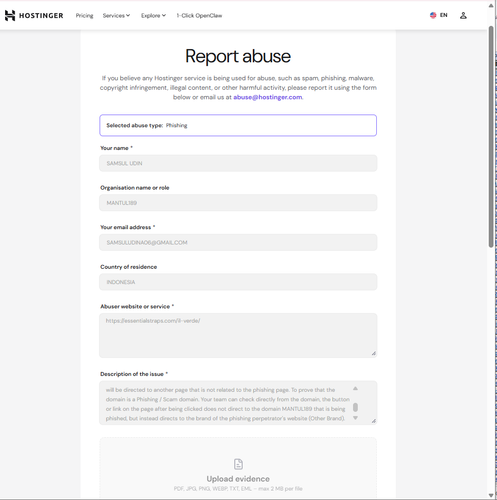This screenshot has width=497, height=500.
Task: Focus the Your email address field
Action: [x=238, y=242]
